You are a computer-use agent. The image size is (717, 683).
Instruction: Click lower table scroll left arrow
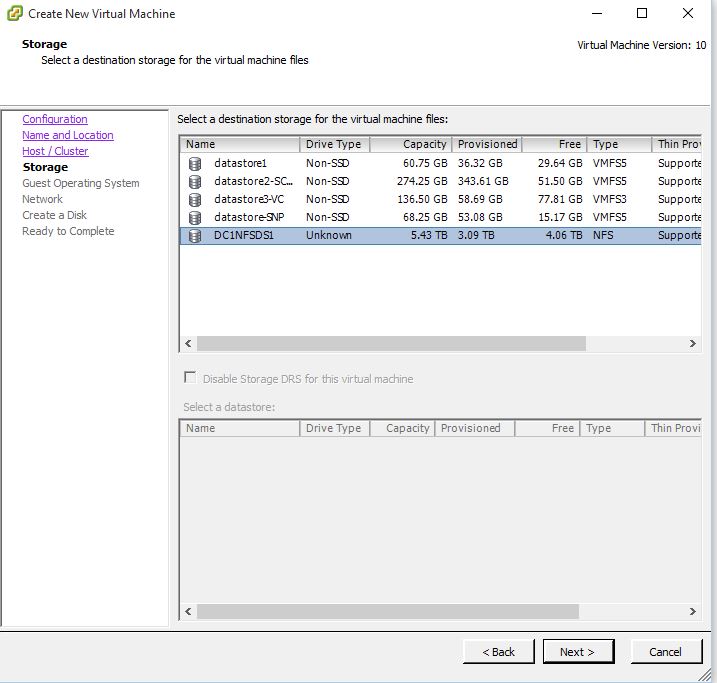(x=188, y=611)
